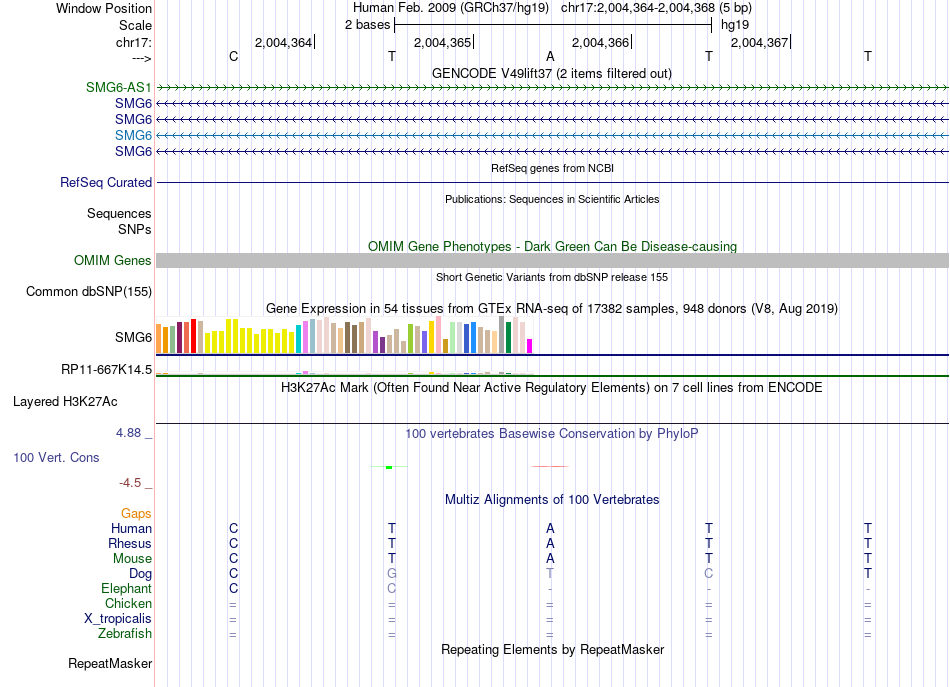
Task: Click the Chicken species row label
Action: (x=128, y=603)
